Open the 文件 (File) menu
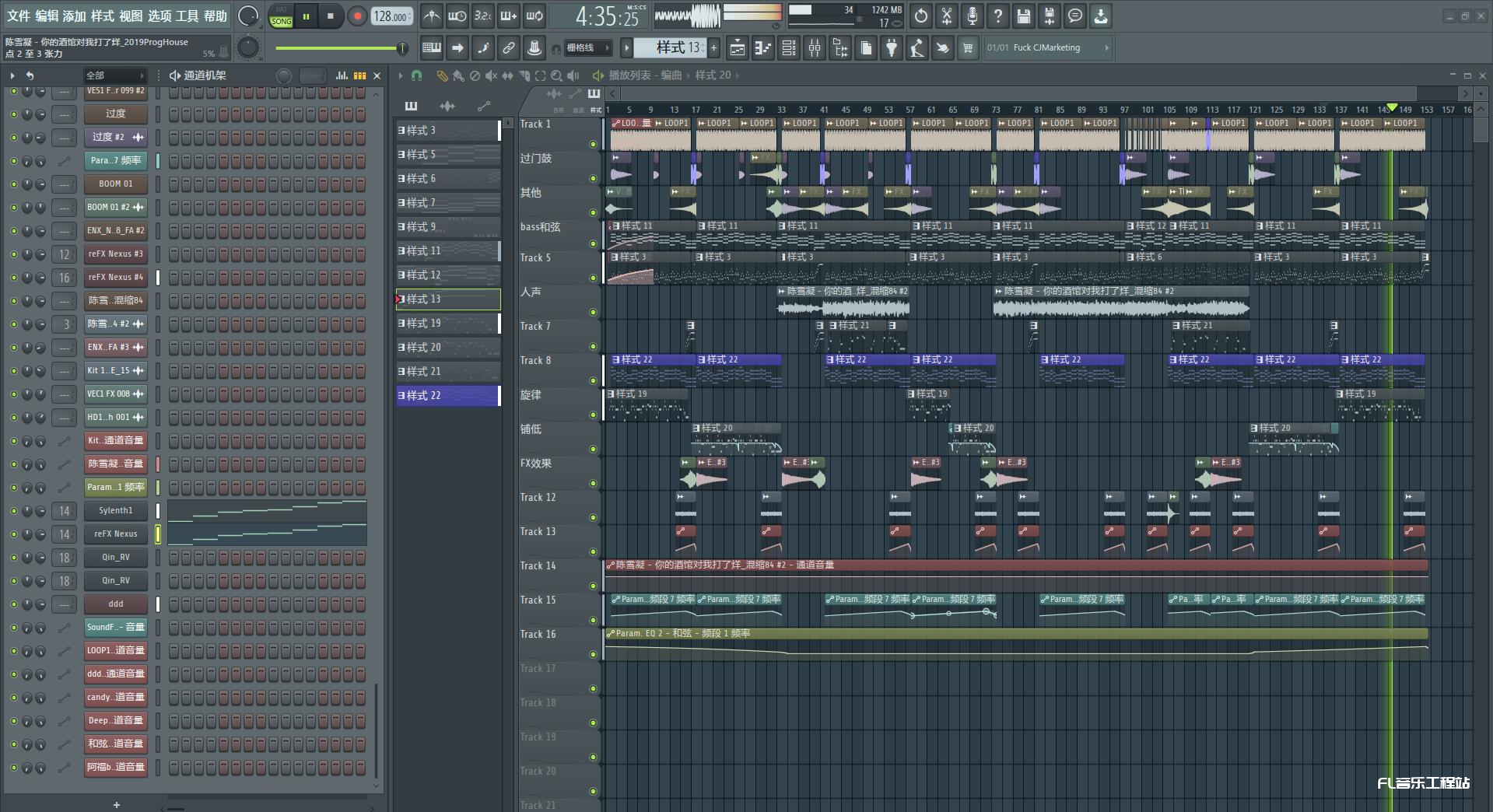Screen dimensions: 1493x812 18,16
